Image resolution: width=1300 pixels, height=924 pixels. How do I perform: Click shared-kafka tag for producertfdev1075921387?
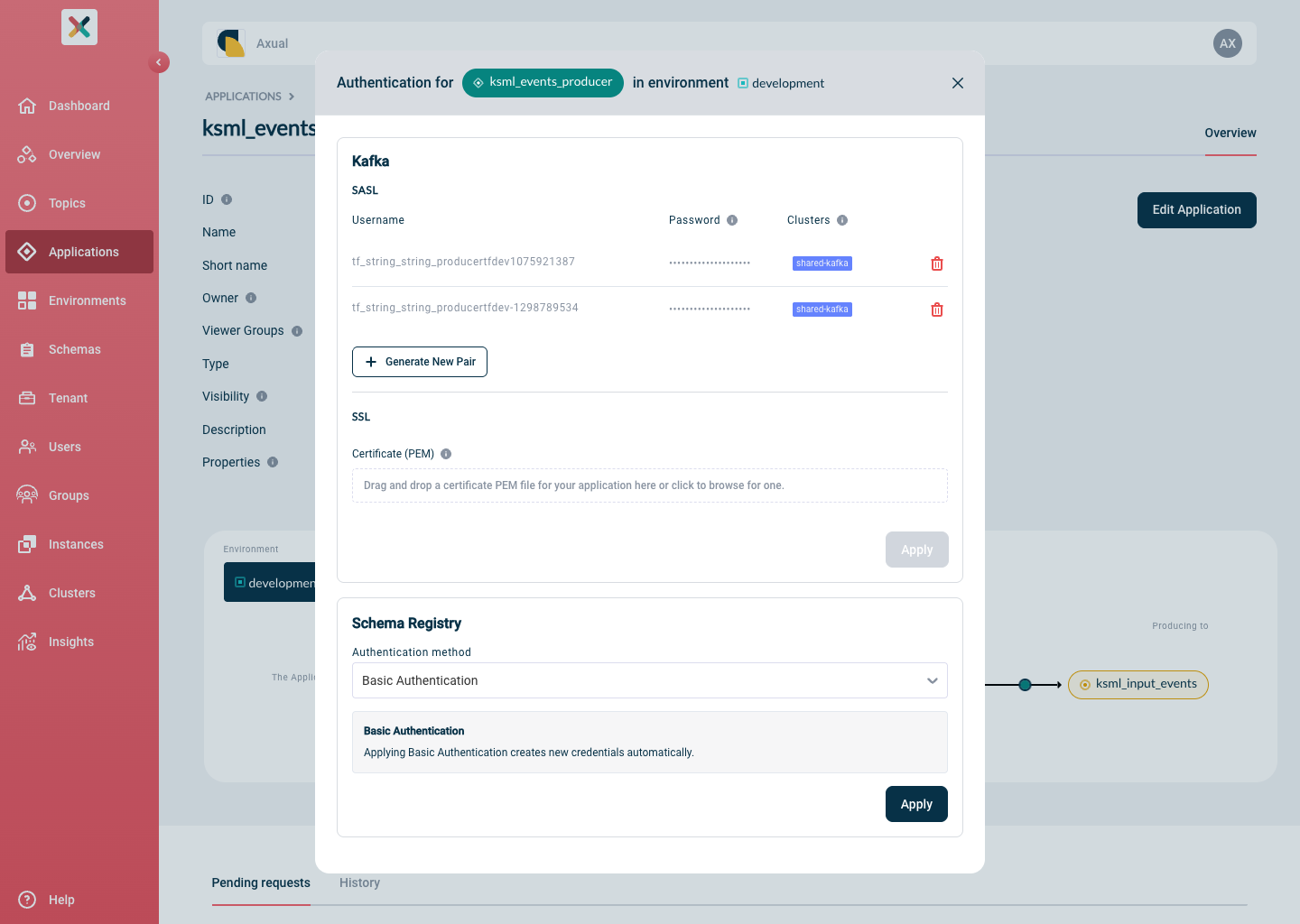pyautogui.click(x=822, y=263)
